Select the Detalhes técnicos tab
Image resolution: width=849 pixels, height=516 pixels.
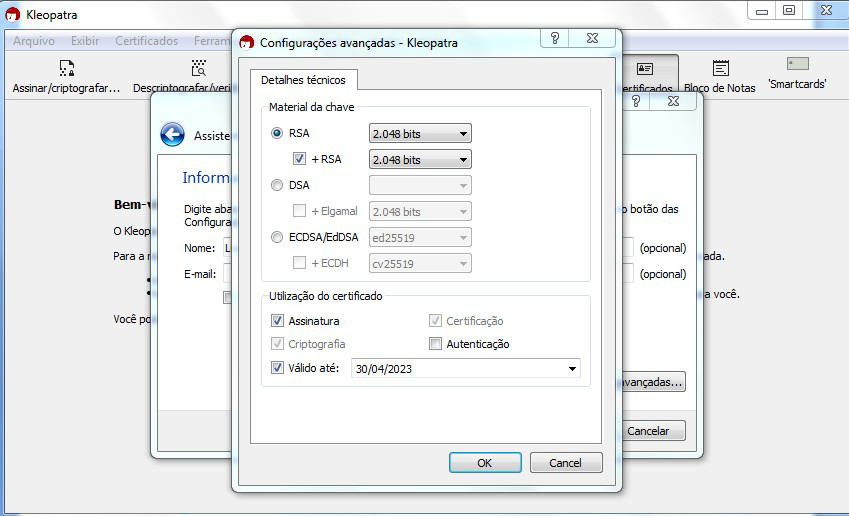[x=303, y=80]
